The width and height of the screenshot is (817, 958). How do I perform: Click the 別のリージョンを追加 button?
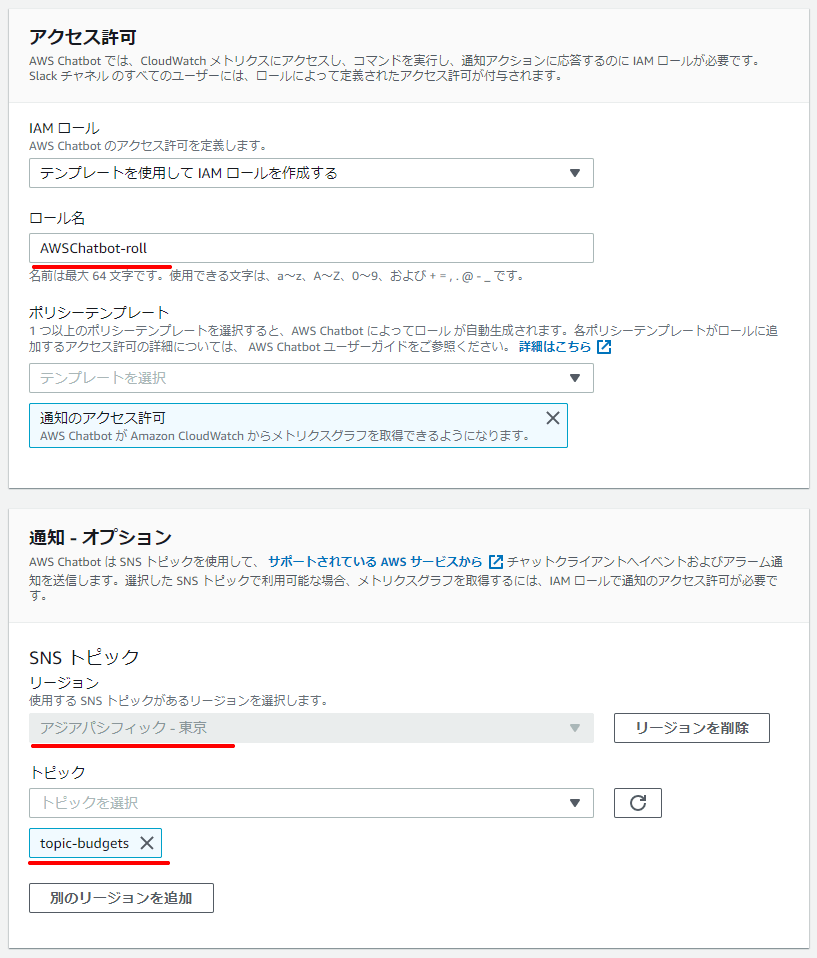pos(121,898)
